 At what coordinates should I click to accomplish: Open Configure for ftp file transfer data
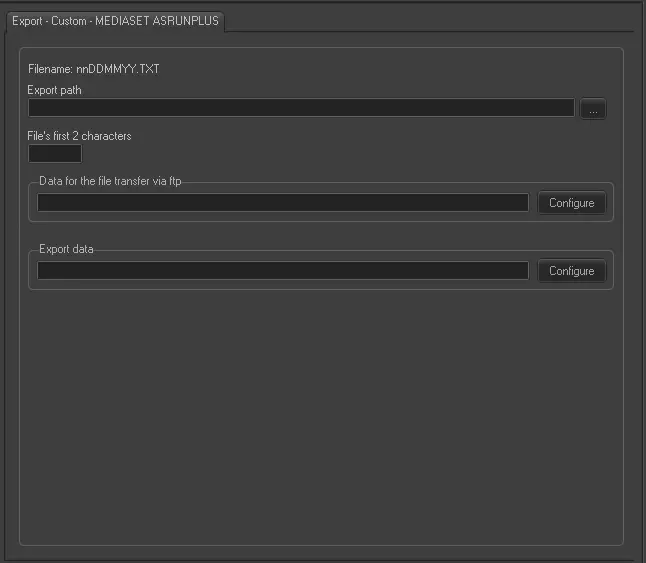(x=571, y=203)
